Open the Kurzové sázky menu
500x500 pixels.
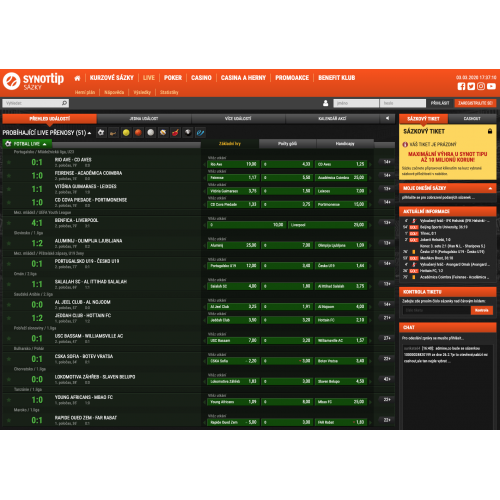point(112,78)
